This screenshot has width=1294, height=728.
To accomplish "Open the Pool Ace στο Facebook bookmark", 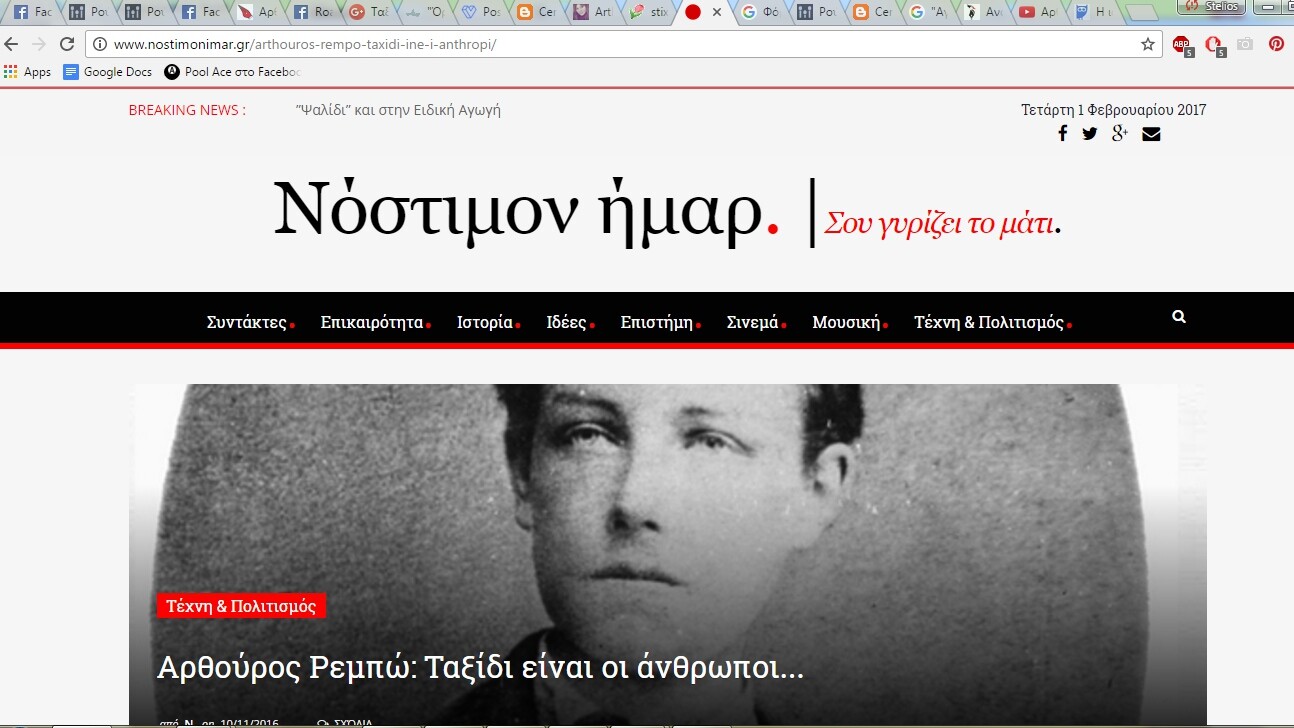I will [x=232, y=72].
